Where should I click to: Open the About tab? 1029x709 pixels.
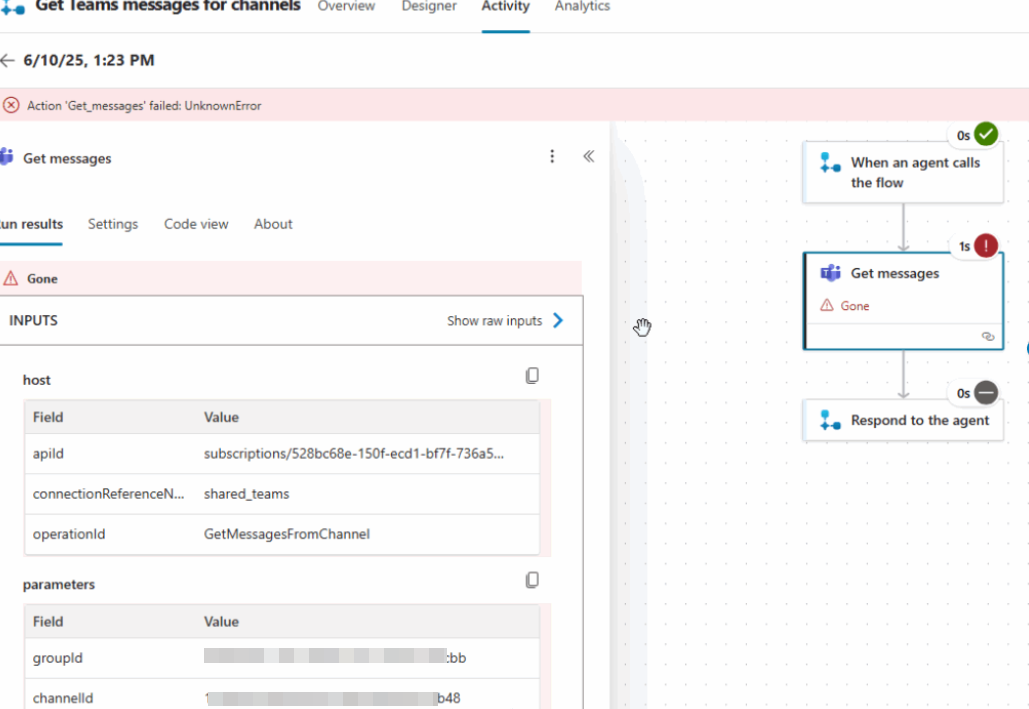273,224
